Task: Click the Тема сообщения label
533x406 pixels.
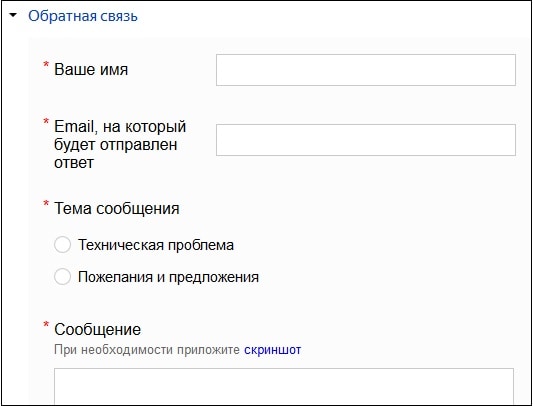Action: 117,208
